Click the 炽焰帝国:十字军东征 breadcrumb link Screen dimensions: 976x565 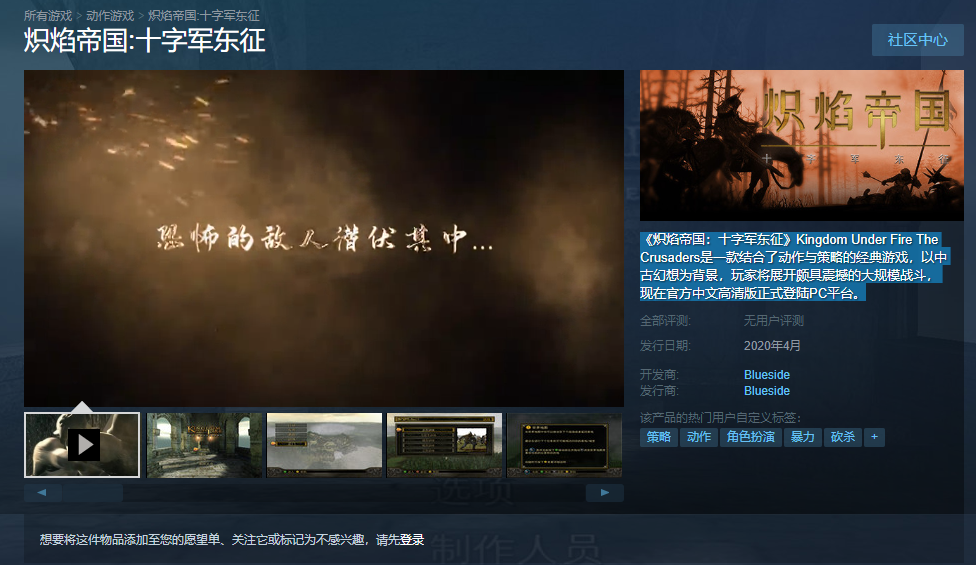[x=204, y=16]
